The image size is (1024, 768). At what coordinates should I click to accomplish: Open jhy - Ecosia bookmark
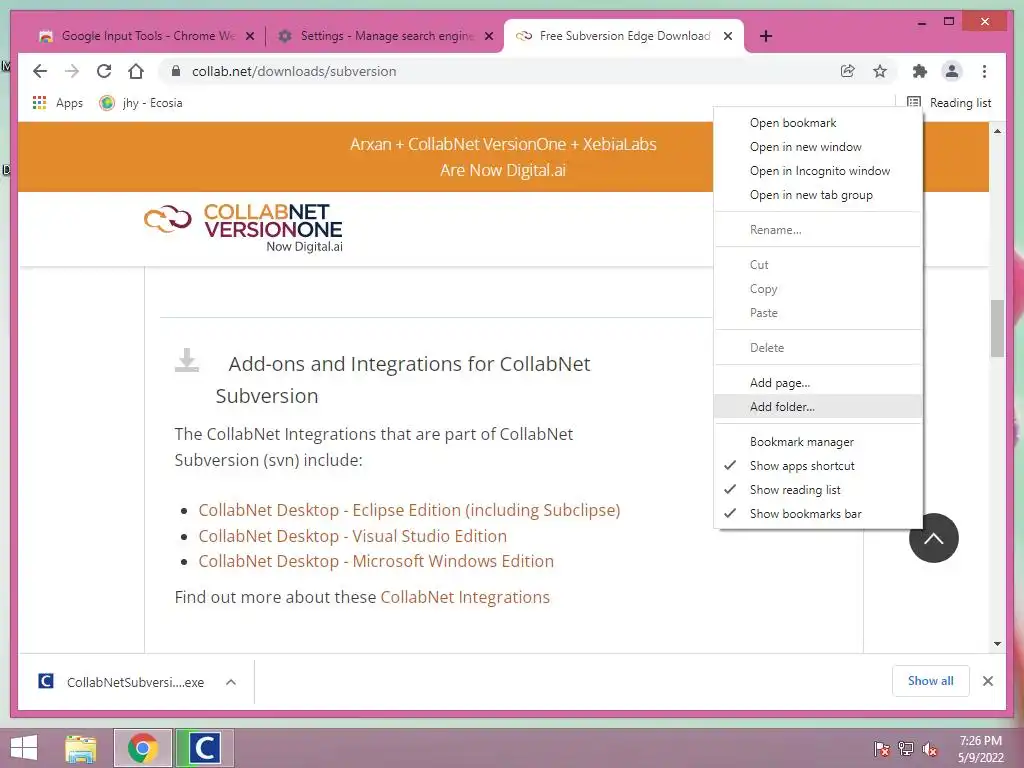(x=141, y=103)
